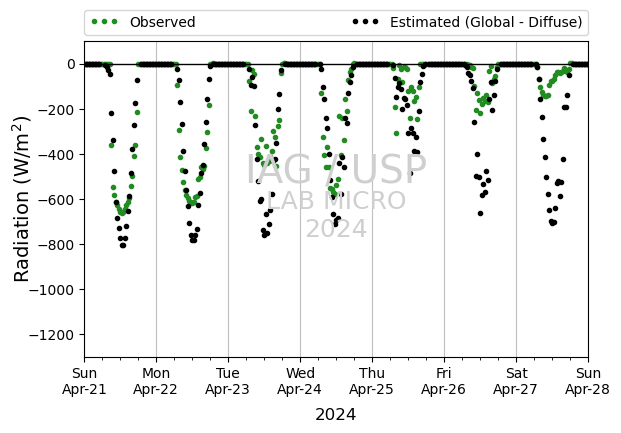Image resolution: width=621 pixels, height=433 pixels.
Task: Click the 'Sun Apr-21' date label
Action: click(84, 381)
